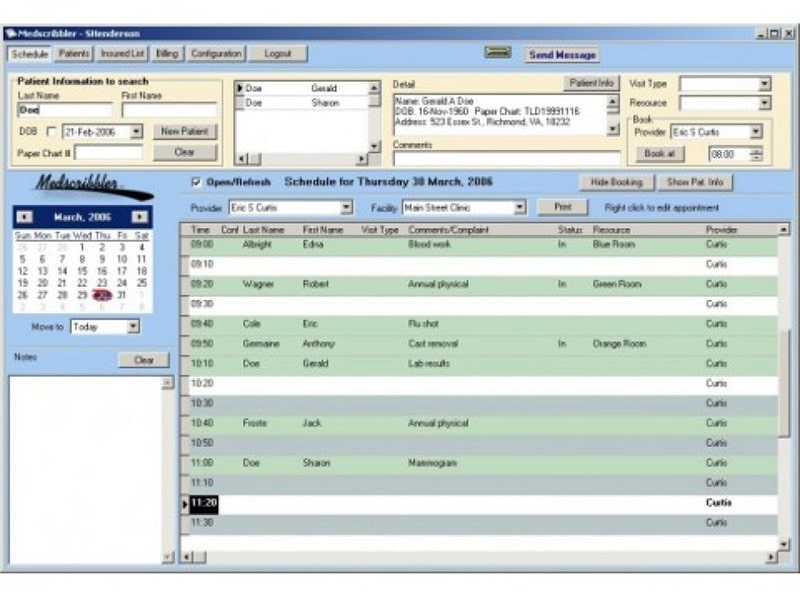
Task: Open the Facility dropdown
Action: click(519, 208)
